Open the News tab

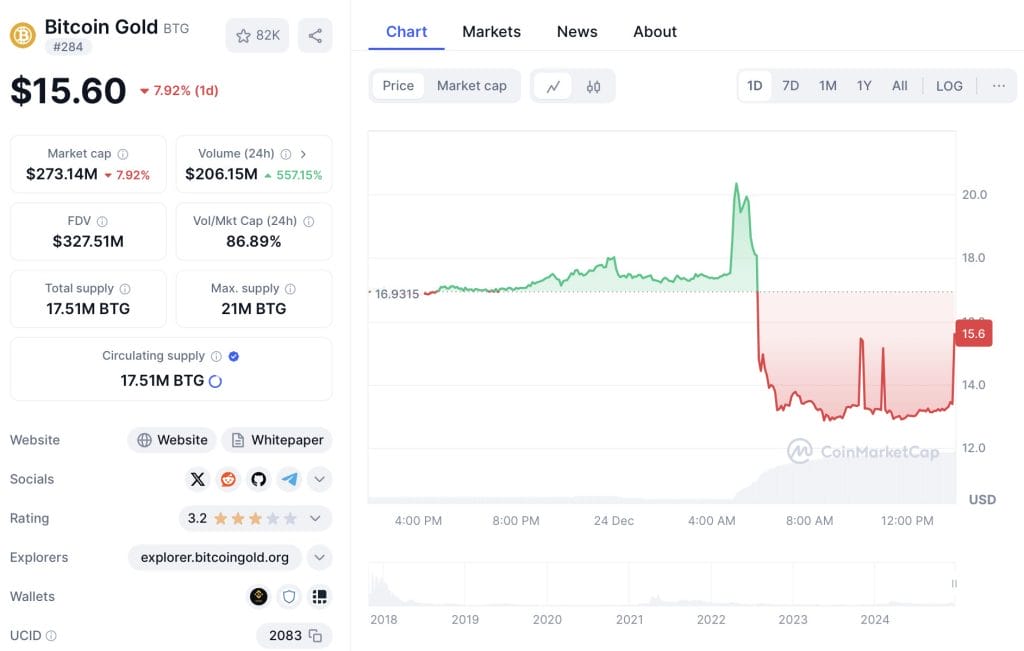click(577, 31)
